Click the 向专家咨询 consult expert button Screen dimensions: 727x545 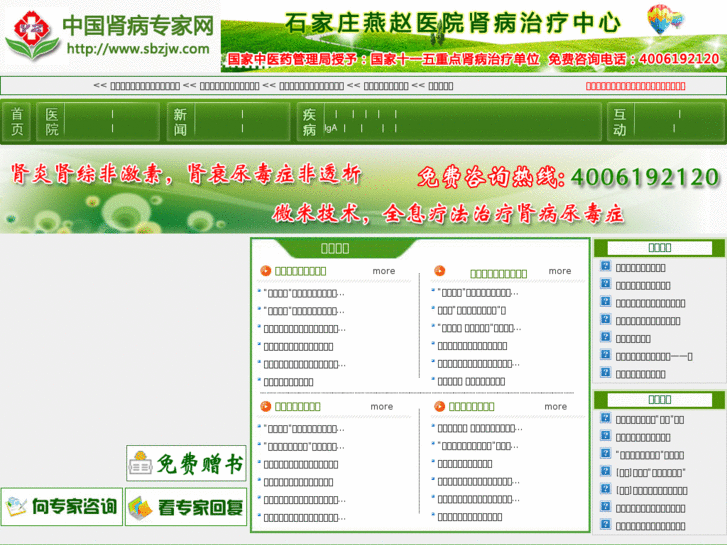coord(61,507)
